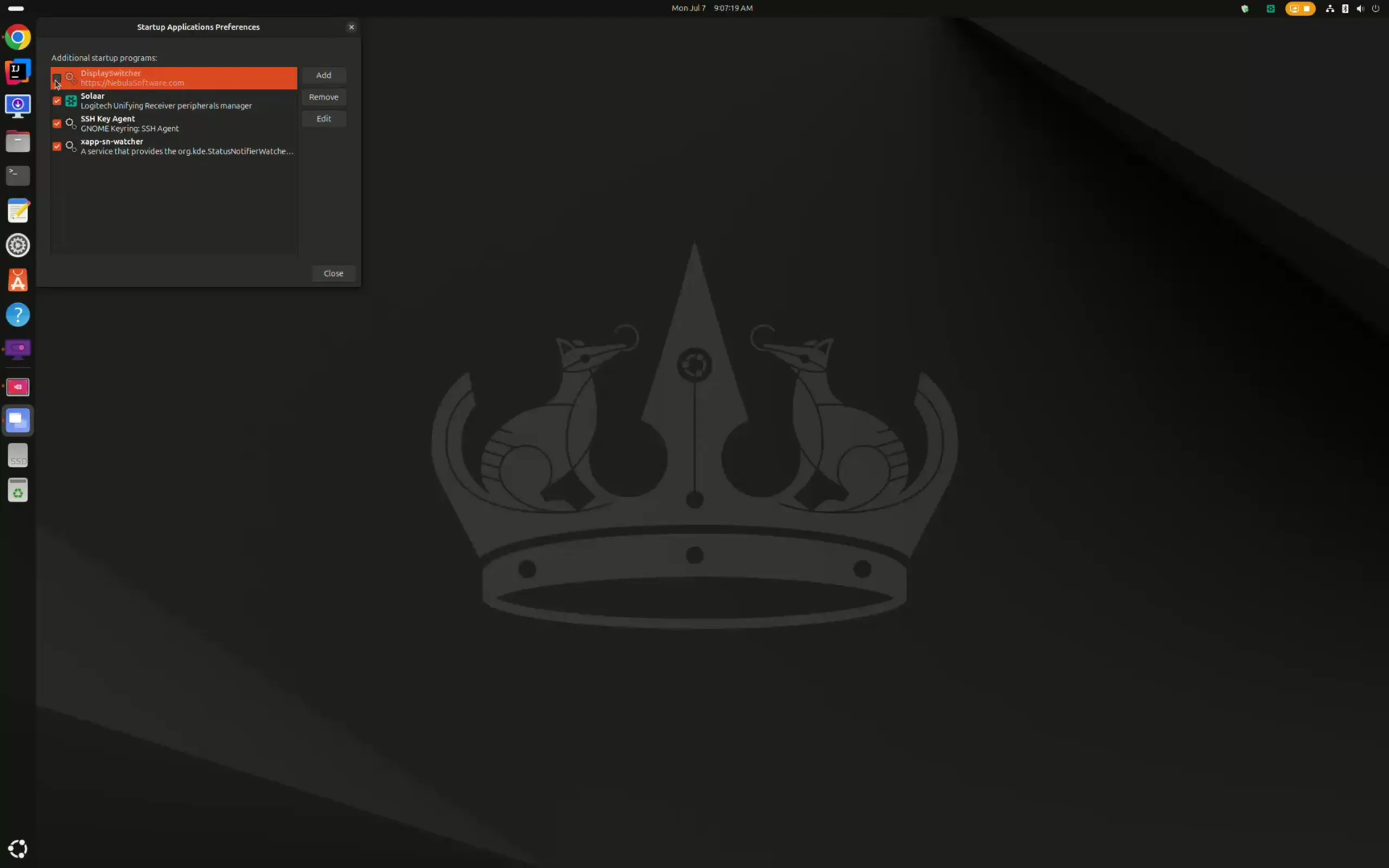
Task: Open the clock showing Mon Jul 7
Action: click(712, 8)
